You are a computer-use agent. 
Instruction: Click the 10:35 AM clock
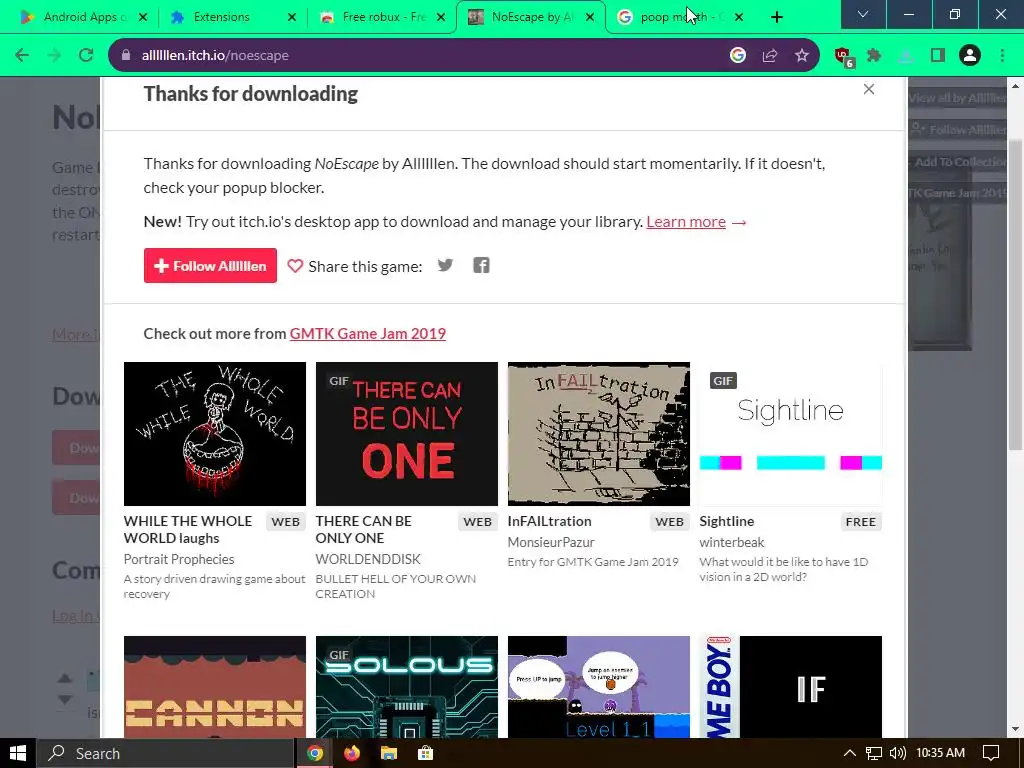940,753
